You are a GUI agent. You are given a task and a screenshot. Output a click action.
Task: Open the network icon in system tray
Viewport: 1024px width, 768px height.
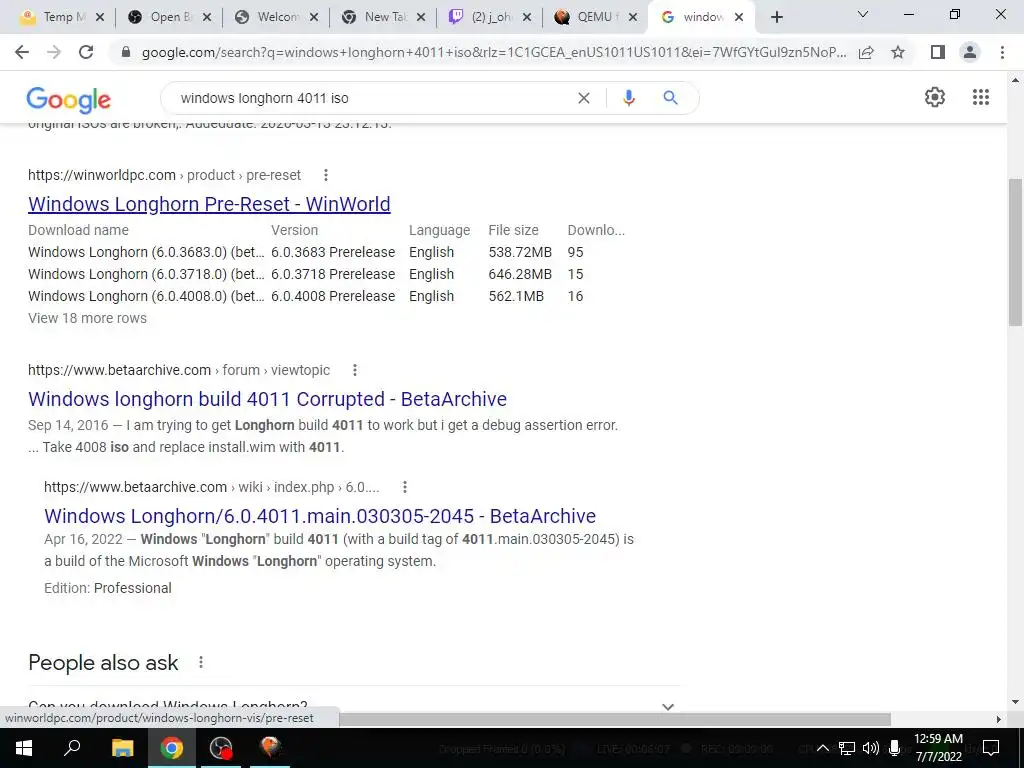pos(847,748)
